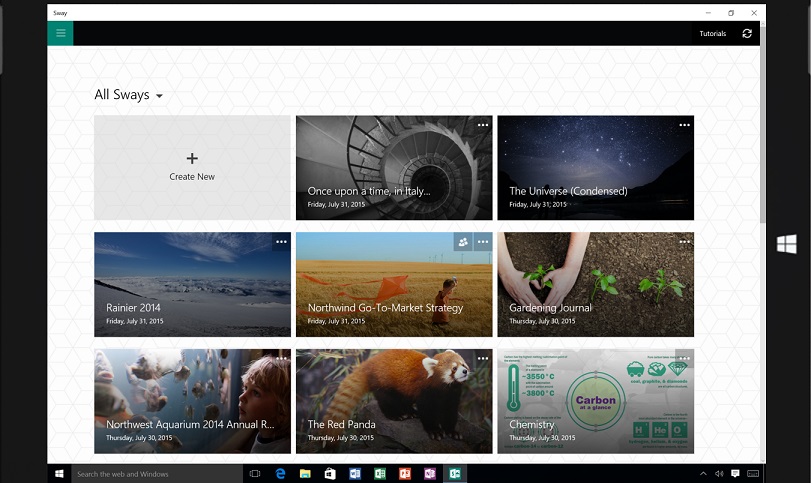This screenshot has height=483, width=811.
Task: Open the Action Center notifications icon
Action: click(735, 474)
